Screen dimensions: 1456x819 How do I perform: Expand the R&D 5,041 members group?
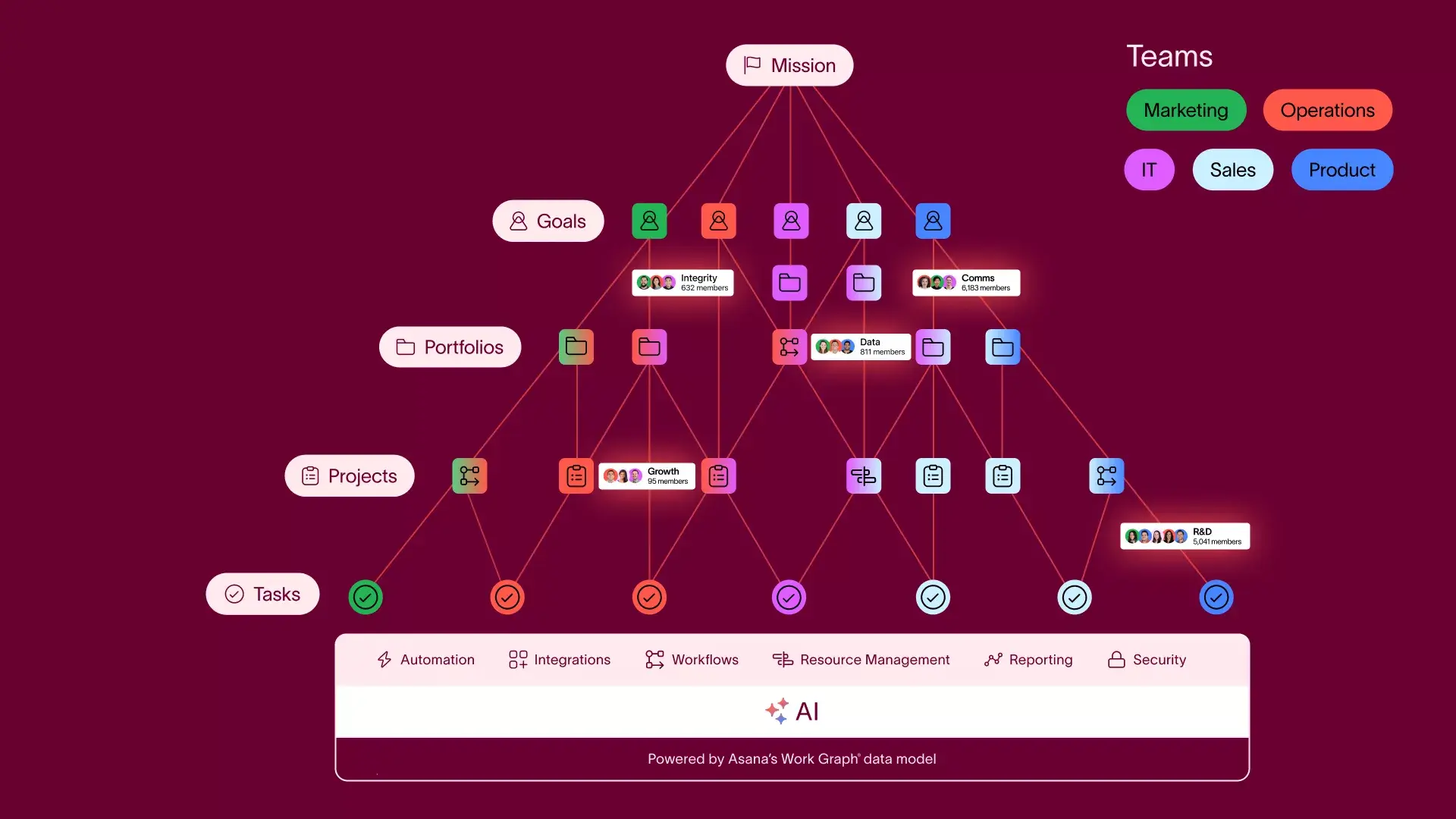pos(1185,535)
